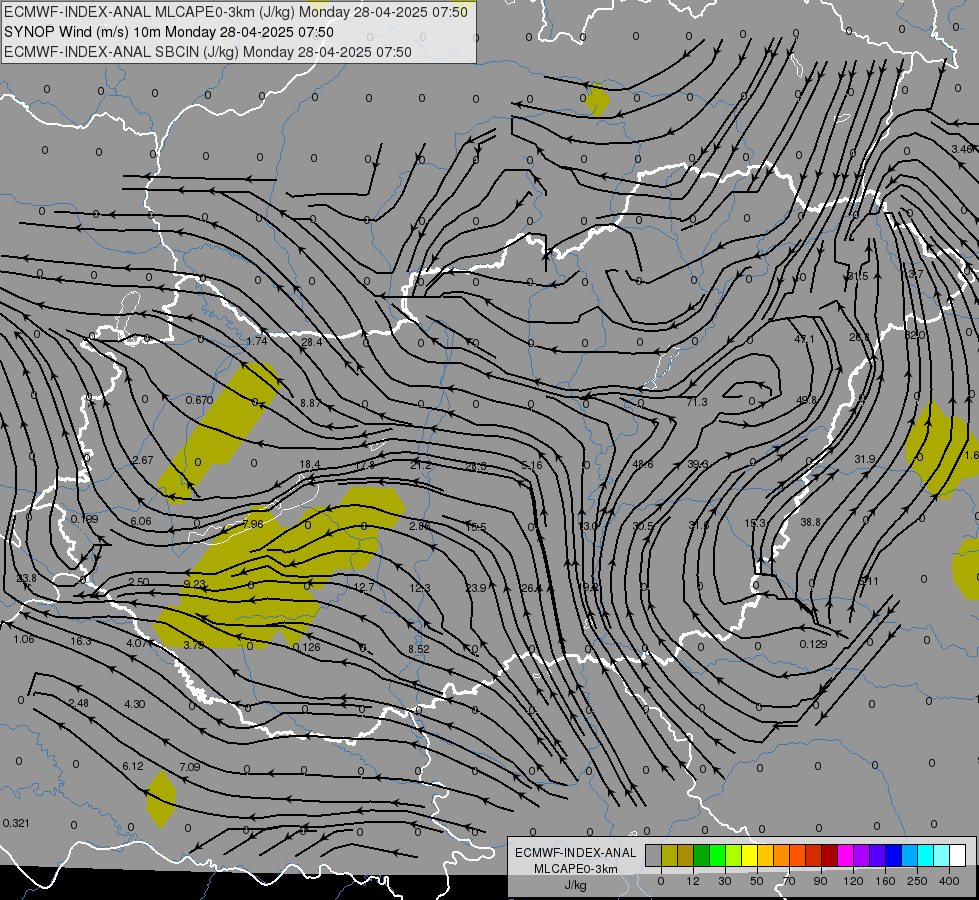Select the 7.96 value on olive area
The height and width of the screenshot is (900, 979).
coord(253,524)
